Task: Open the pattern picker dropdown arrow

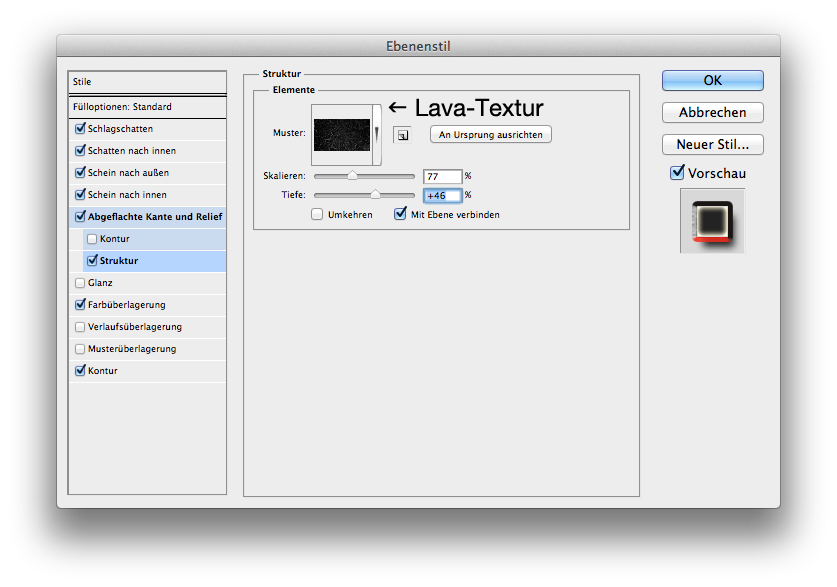Action: tap(375, 133)
